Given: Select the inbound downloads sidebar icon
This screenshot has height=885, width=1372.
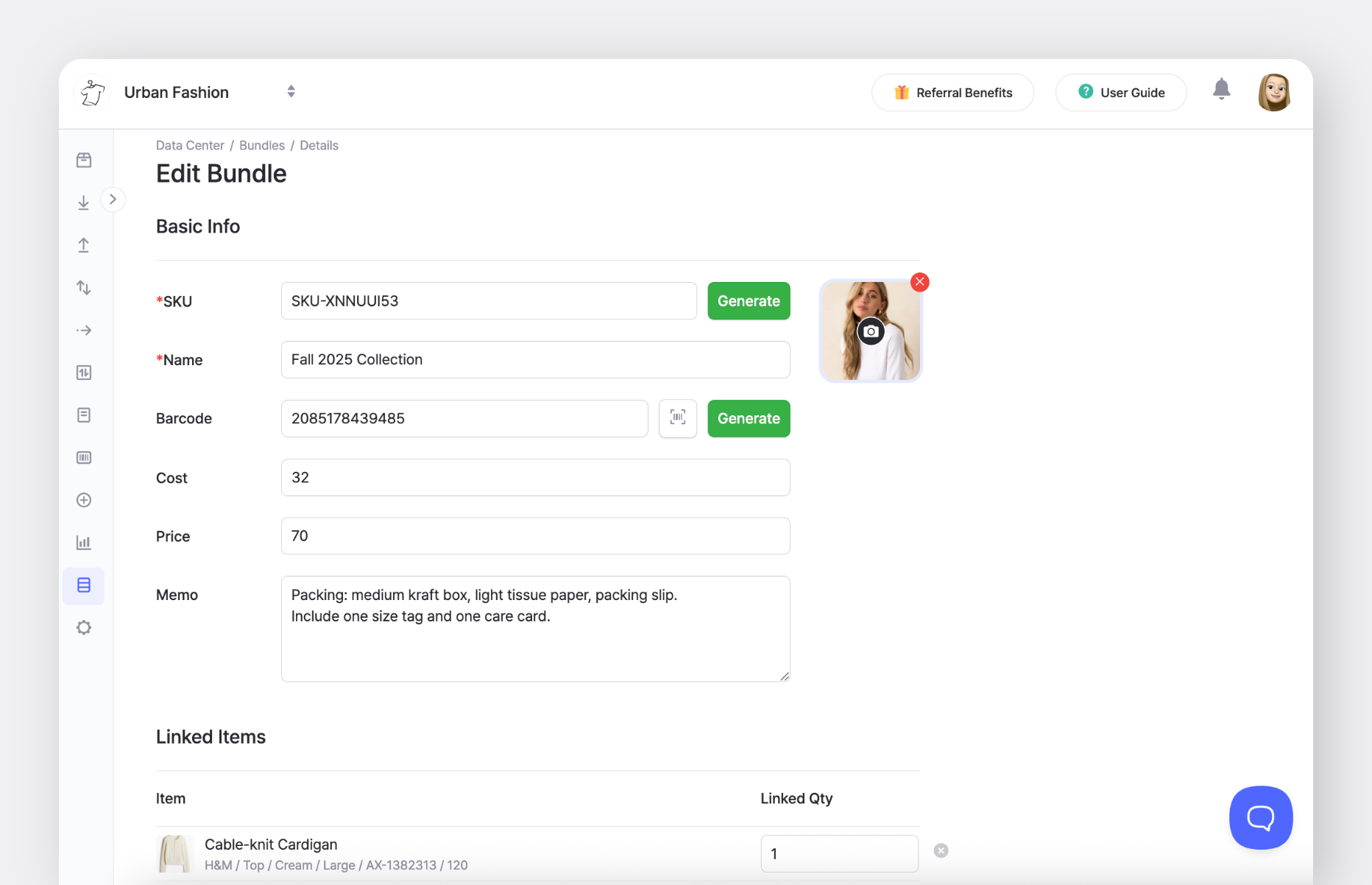Looking at the screenshot, I should click(x=84, y=202).
